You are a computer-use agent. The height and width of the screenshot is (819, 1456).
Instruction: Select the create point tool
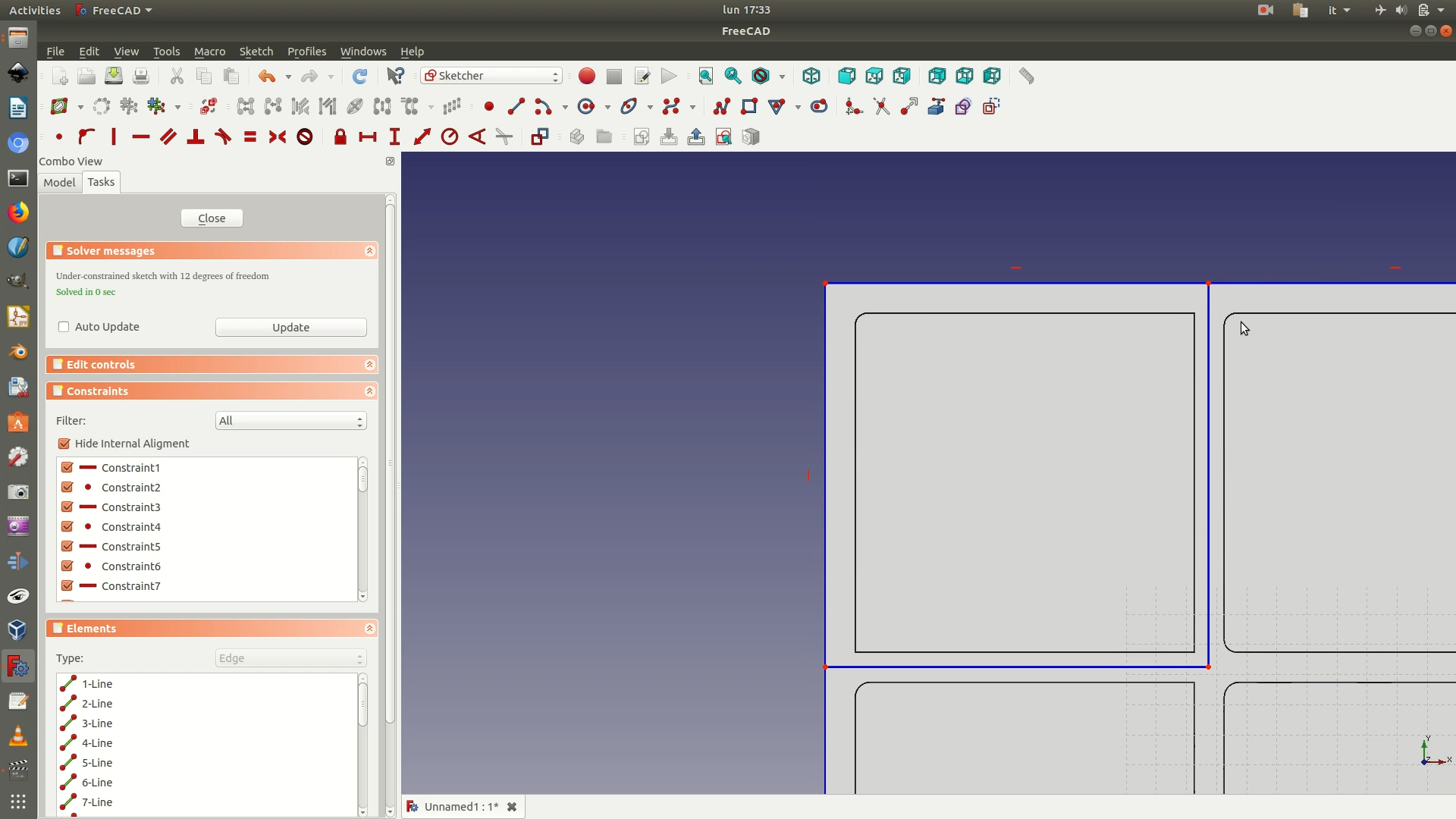(489, 107)
